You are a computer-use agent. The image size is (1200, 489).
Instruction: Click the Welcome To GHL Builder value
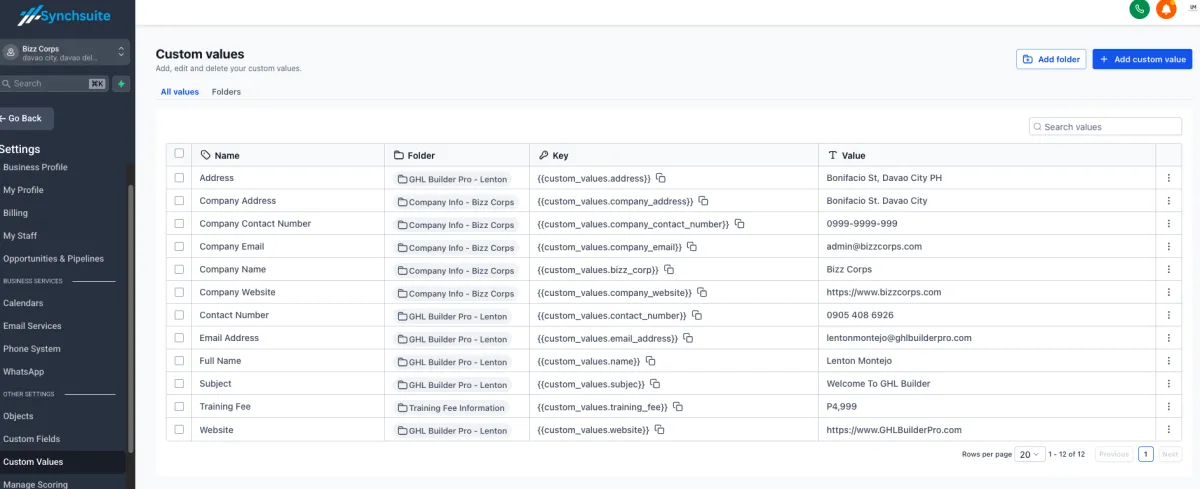(x=878, y=384)
